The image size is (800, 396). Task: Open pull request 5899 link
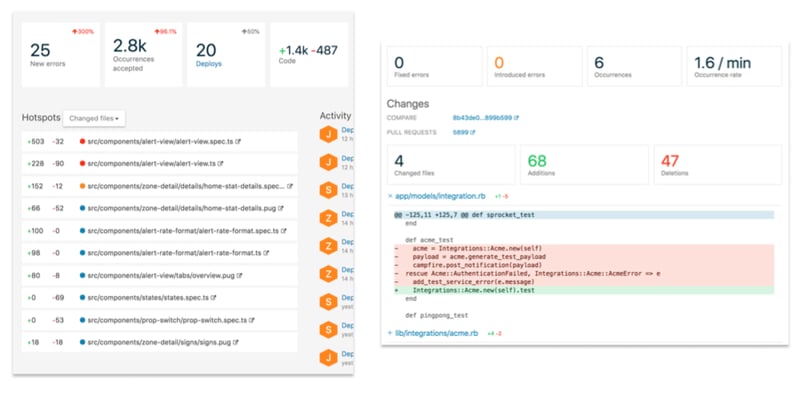point(461,133)
